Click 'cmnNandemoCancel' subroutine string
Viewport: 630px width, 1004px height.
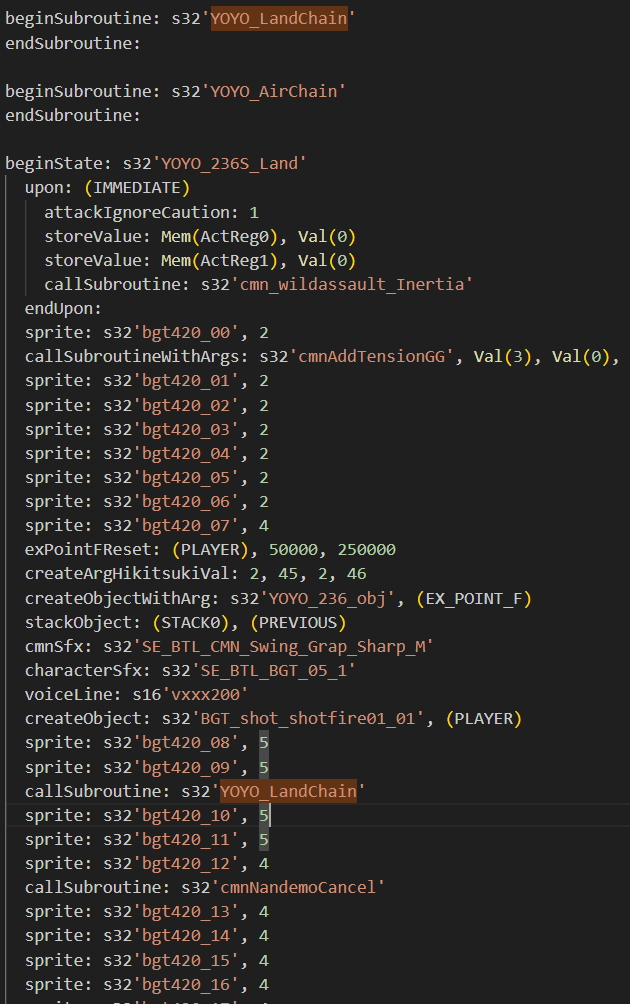tap(298, 887)
